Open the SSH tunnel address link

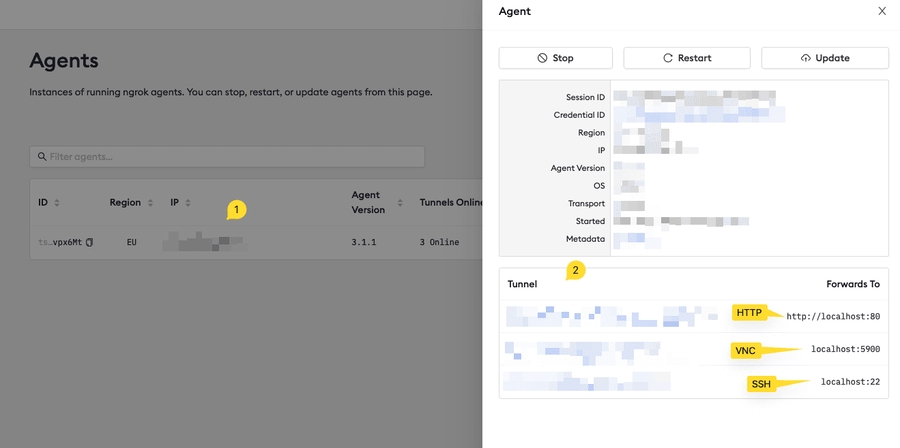(585, 381)
